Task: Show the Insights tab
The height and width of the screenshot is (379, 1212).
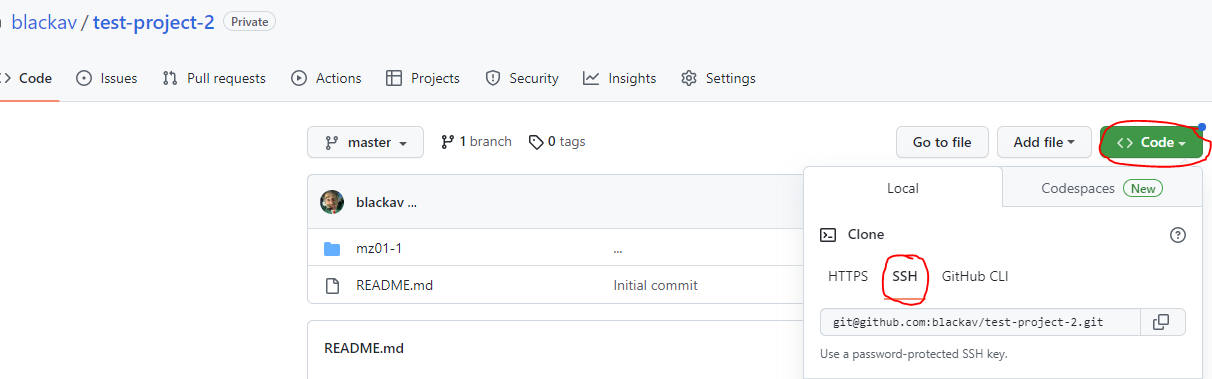Action: click(x=620, y=78)
